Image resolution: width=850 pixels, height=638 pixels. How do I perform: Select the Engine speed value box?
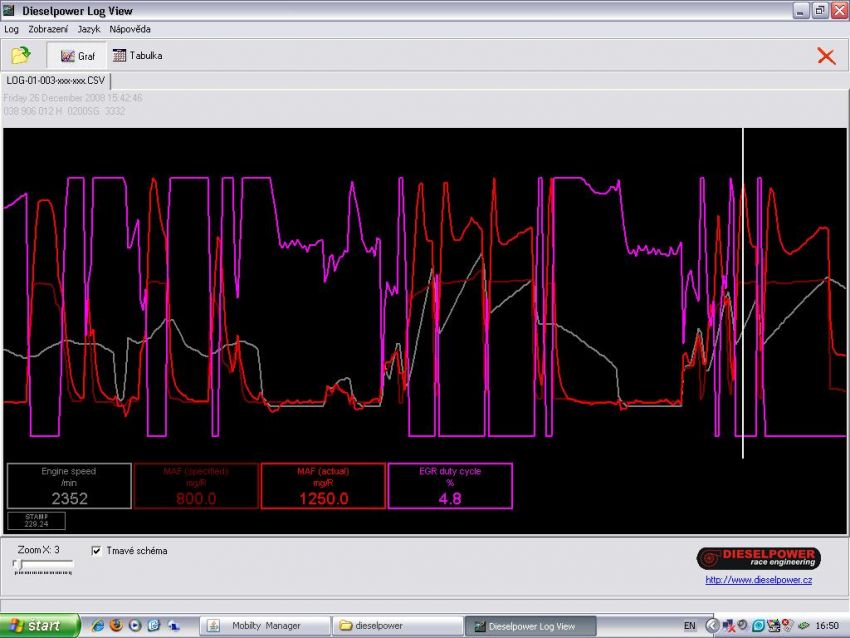pos(69,486)
